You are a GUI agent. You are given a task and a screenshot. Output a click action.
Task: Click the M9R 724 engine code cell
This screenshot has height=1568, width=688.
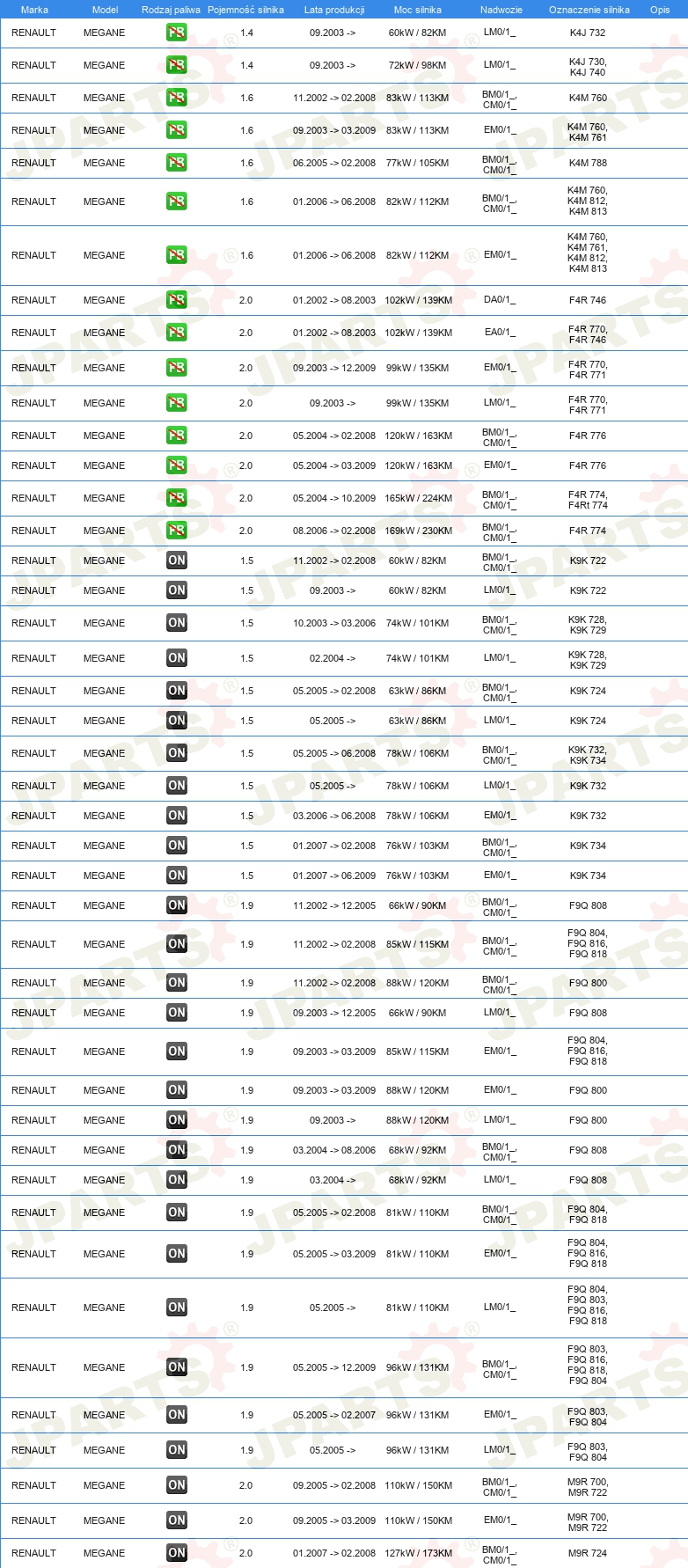pos(588,1553)
